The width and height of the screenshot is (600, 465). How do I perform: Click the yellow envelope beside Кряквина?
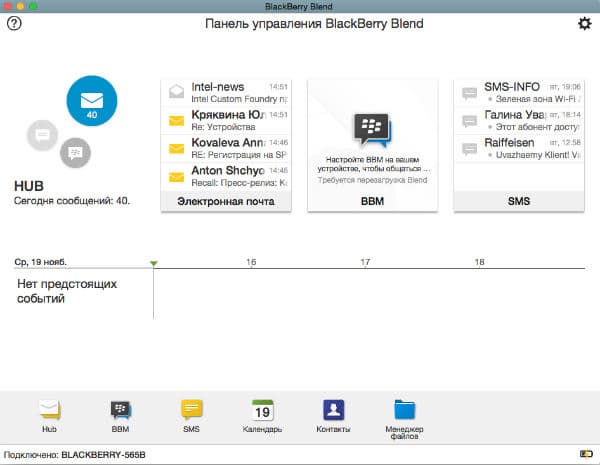[x=176, y=121]
